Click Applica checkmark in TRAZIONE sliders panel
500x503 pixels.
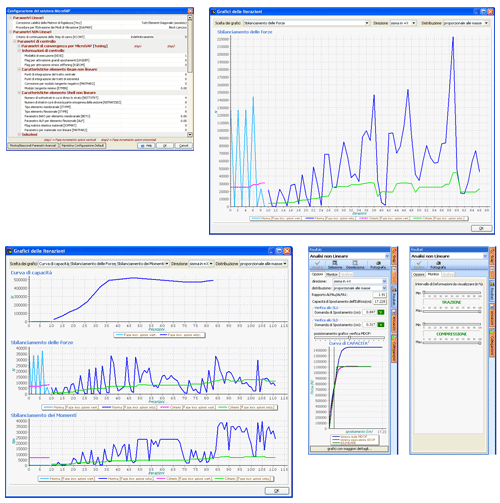419,263
